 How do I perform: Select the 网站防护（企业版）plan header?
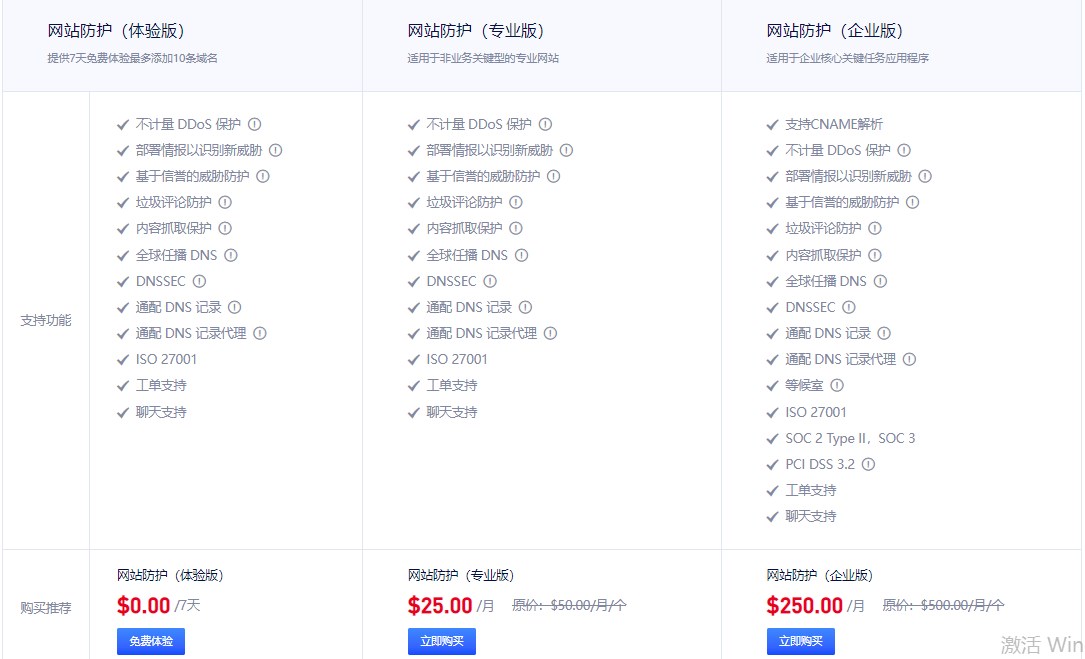click(835, 31)
